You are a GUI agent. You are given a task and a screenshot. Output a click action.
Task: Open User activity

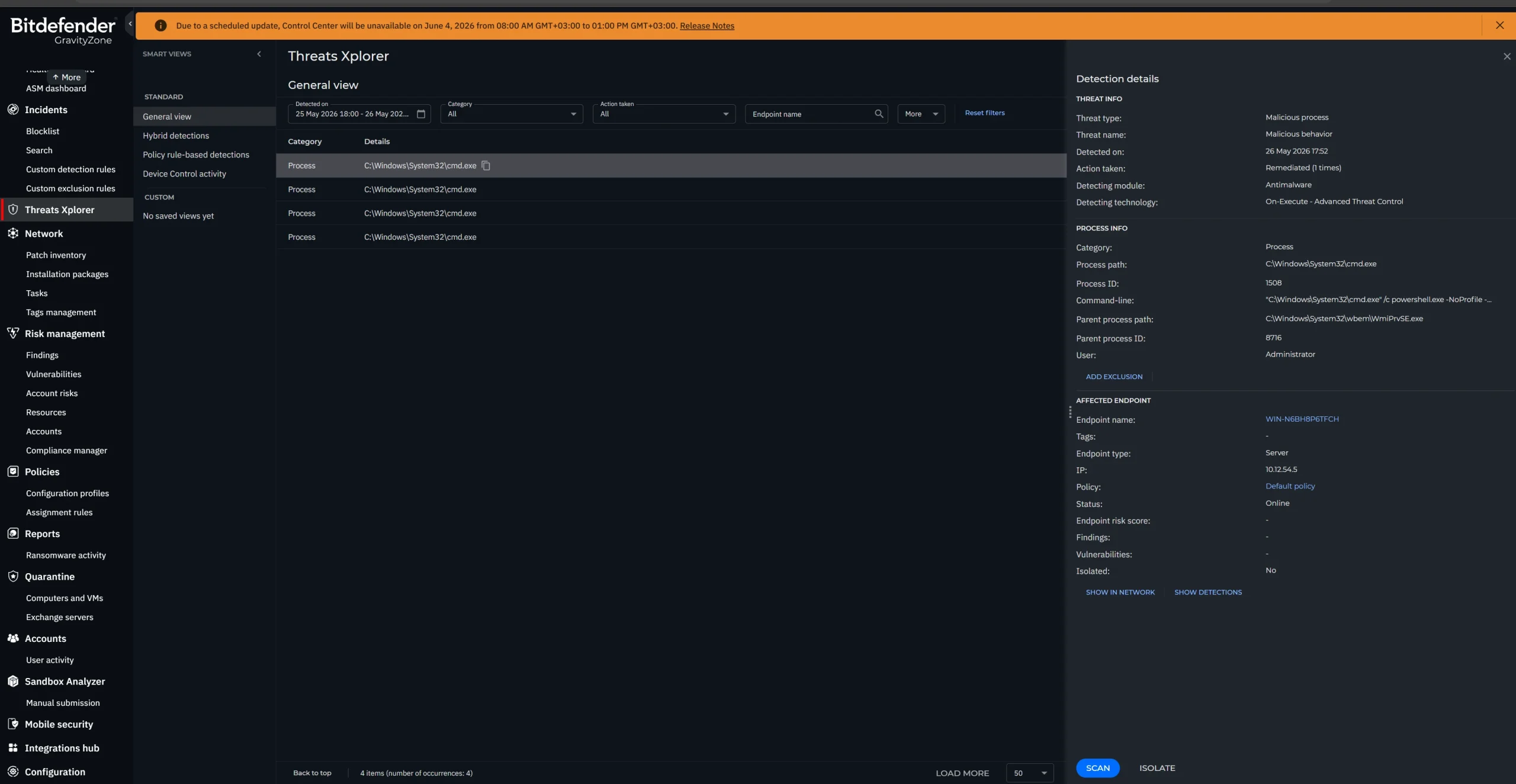click(50, 660)
